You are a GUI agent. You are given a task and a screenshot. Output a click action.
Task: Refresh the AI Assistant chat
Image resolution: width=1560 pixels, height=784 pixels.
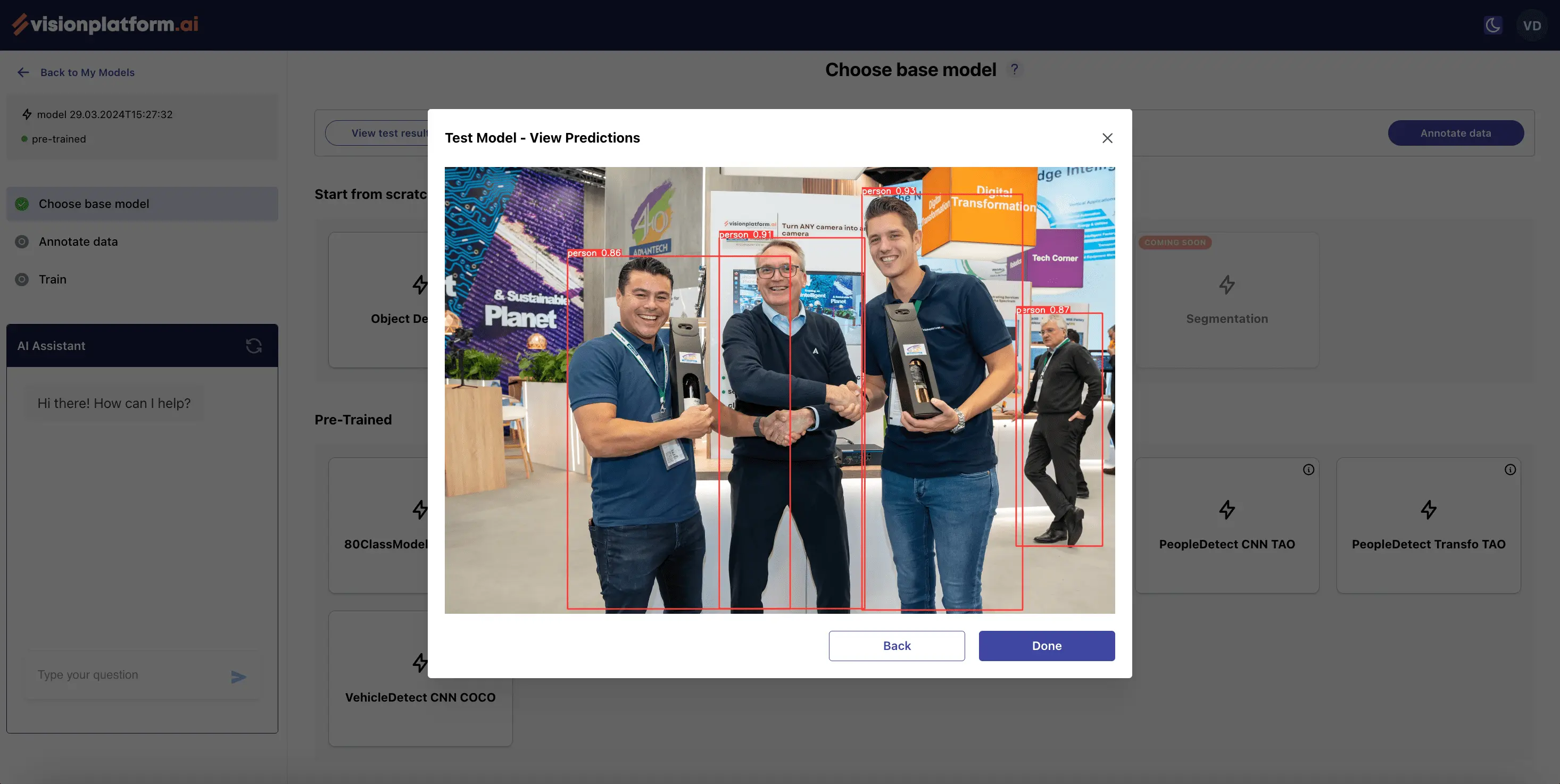[254, 346]
